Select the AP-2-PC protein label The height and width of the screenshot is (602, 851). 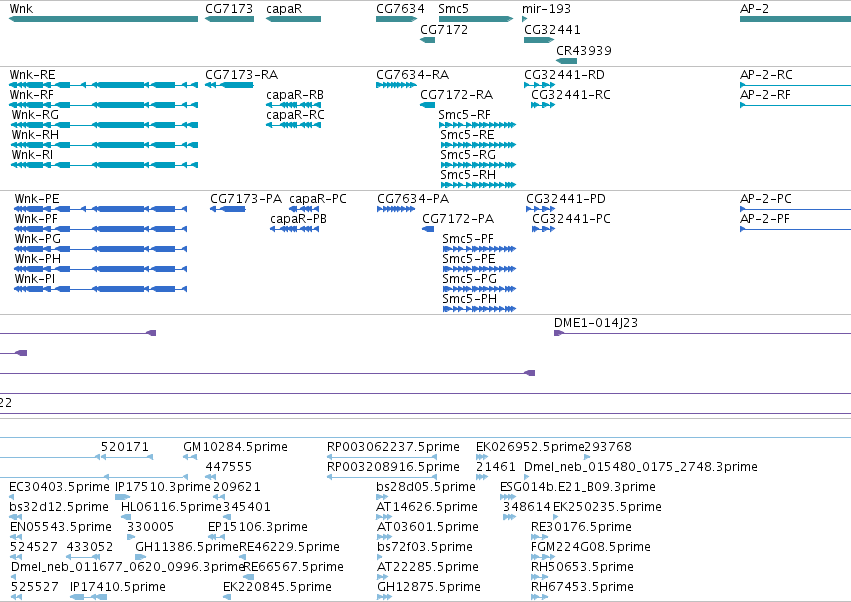766,199
